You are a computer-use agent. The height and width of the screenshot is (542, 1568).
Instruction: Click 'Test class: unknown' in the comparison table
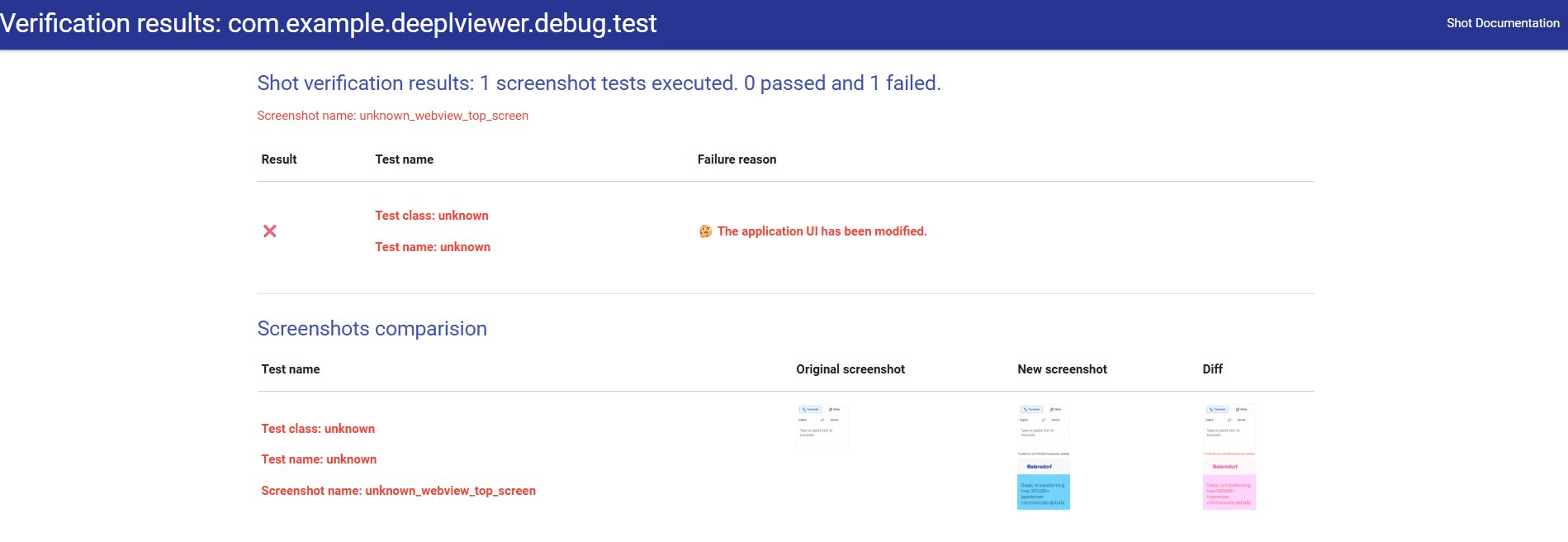click(x=318, y=429)
